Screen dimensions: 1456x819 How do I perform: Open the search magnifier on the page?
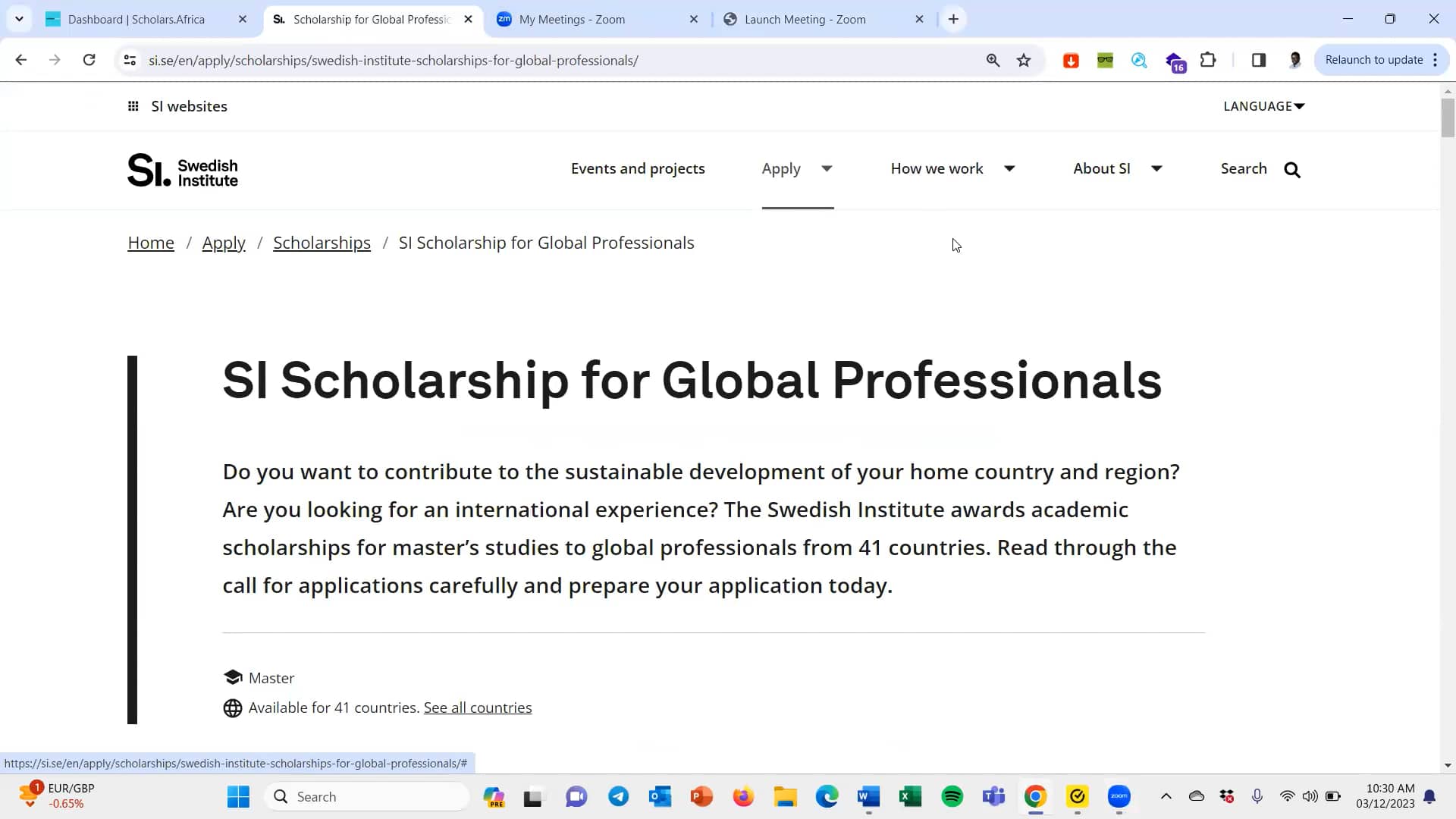(1291, 170)
